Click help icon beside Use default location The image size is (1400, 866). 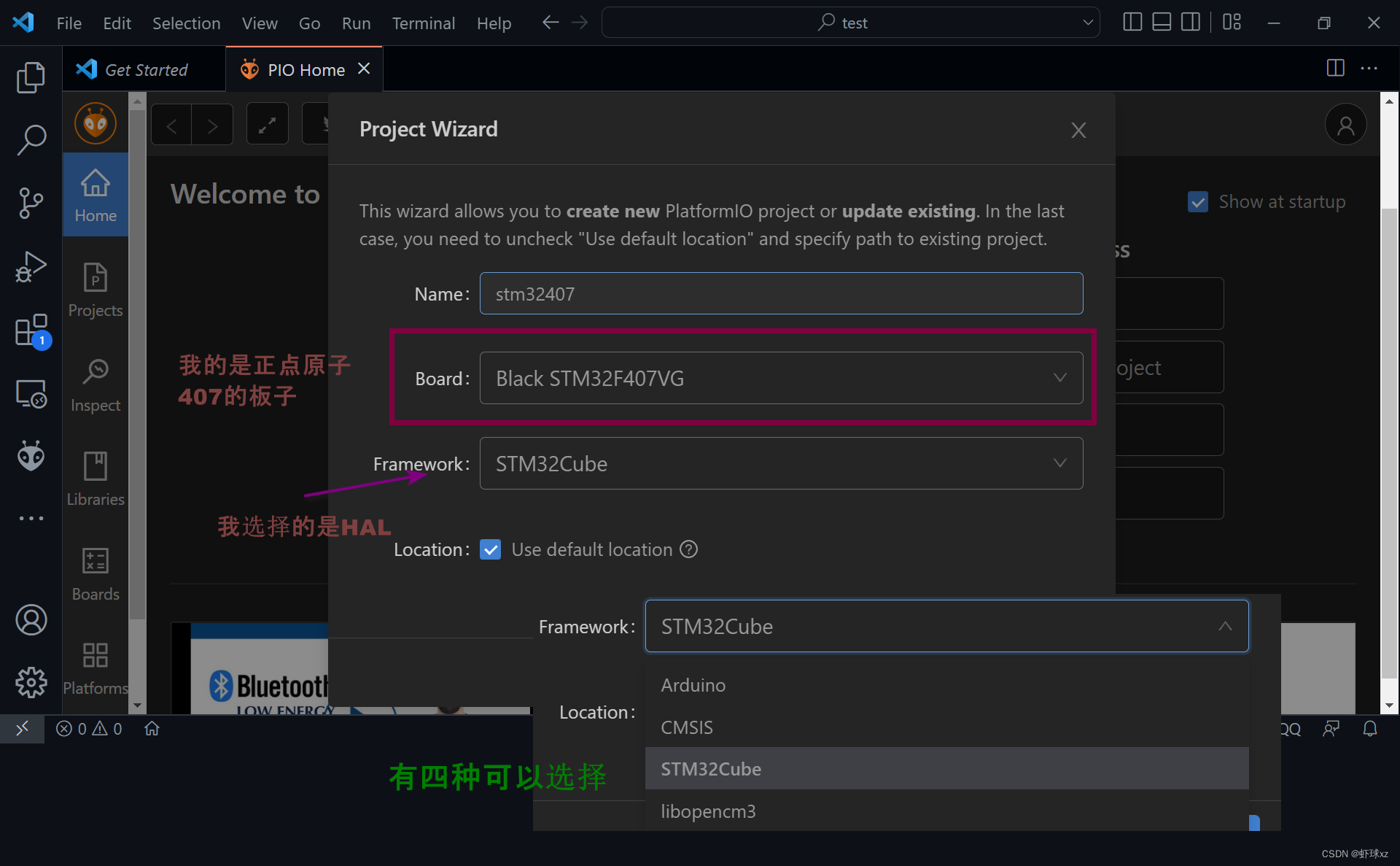(x=688, y=549)
